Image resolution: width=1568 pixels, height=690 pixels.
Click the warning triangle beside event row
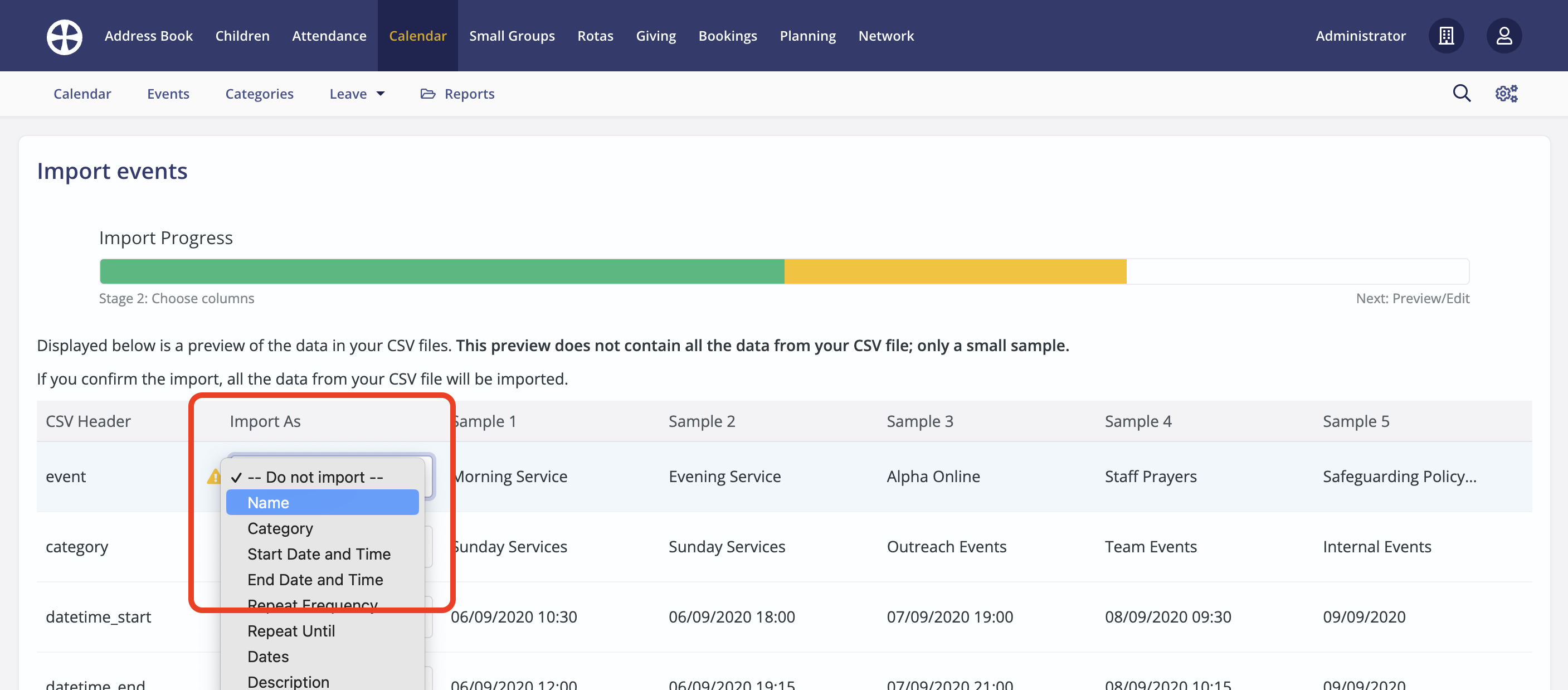click(x=213, y=477)
